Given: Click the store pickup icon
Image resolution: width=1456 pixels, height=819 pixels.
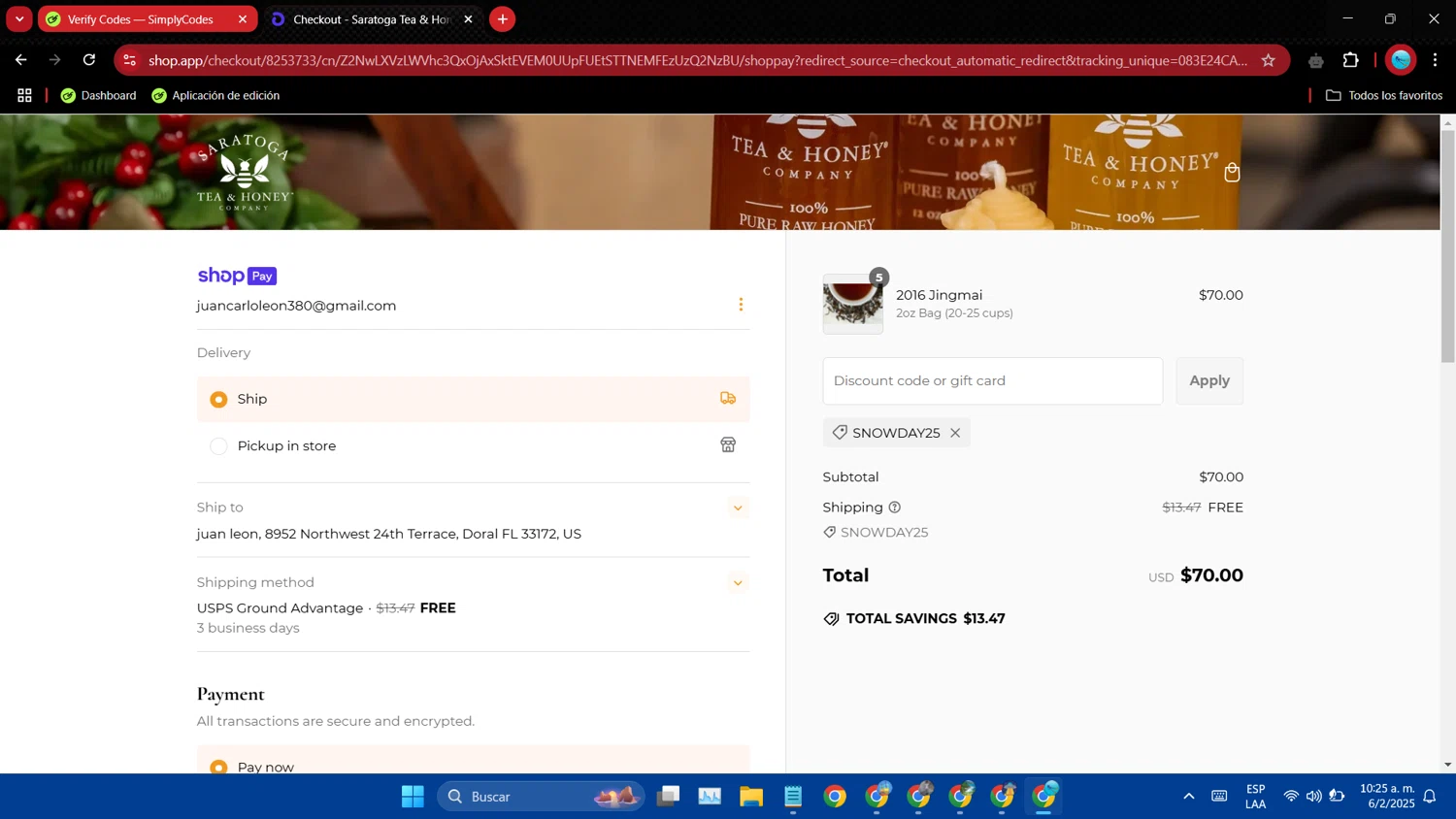Looking at the screenshot, I should pos(728,444).
